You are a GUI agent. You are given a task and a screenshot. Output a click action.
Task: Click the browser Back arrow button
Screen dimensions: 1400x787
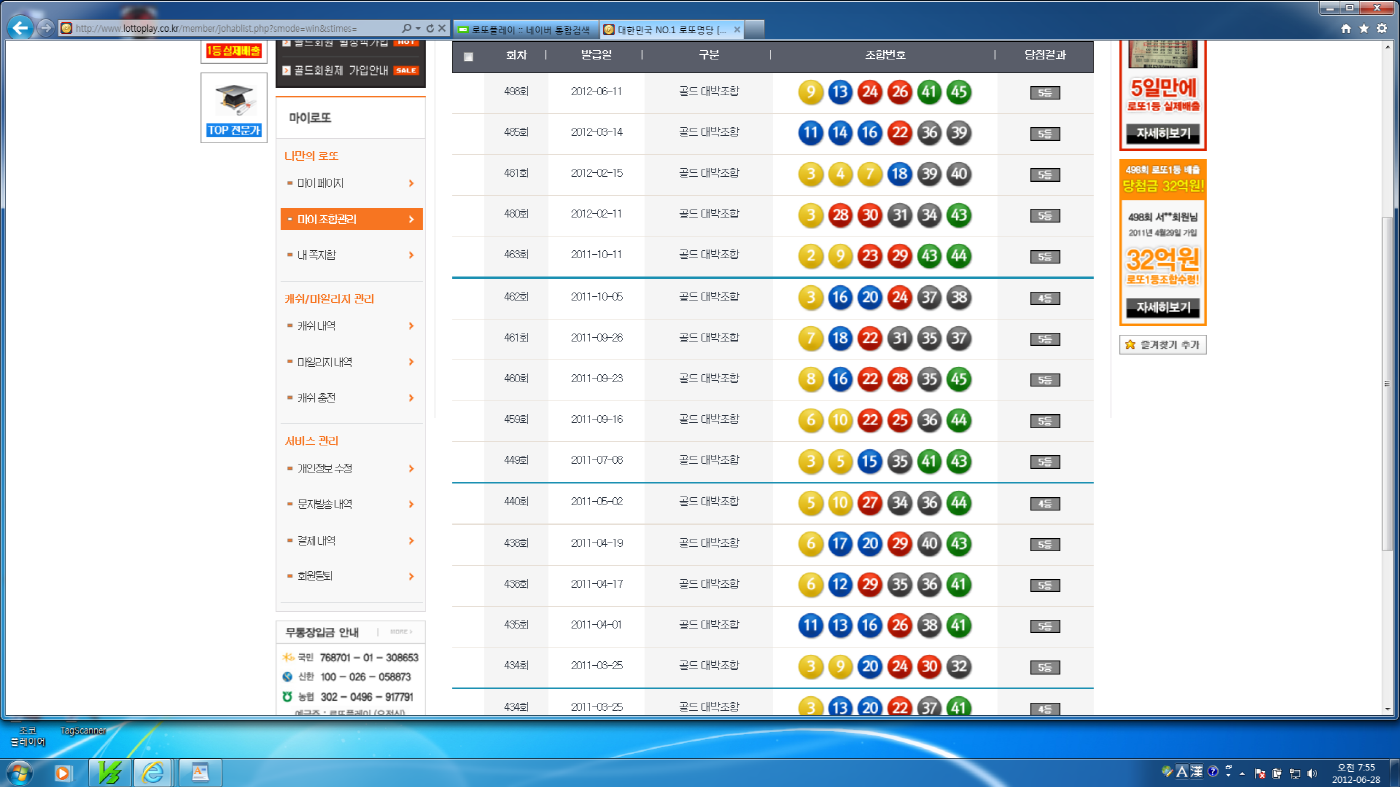click(x=19, y=28)
